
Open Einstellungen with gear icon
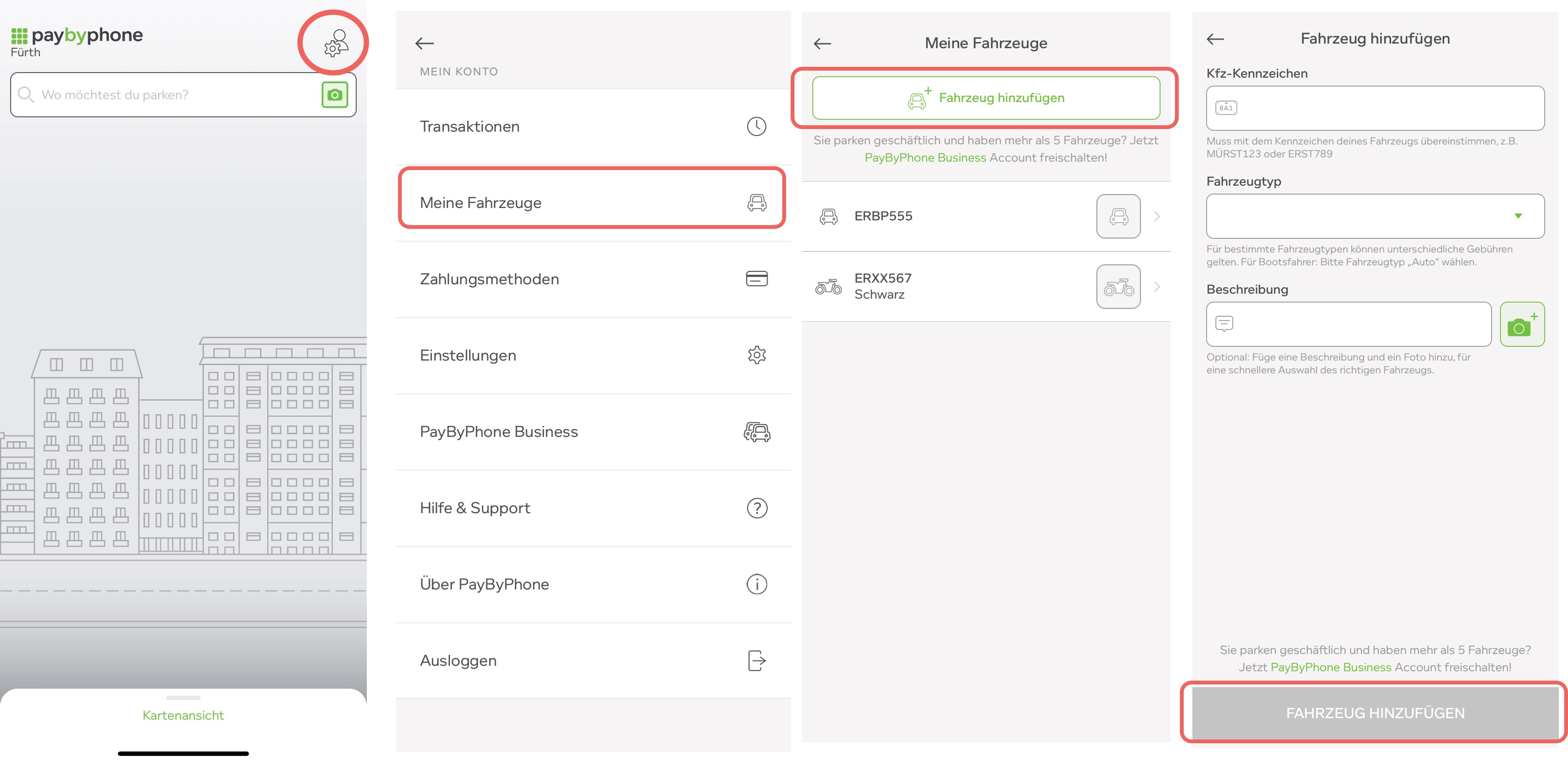(593, 355)
